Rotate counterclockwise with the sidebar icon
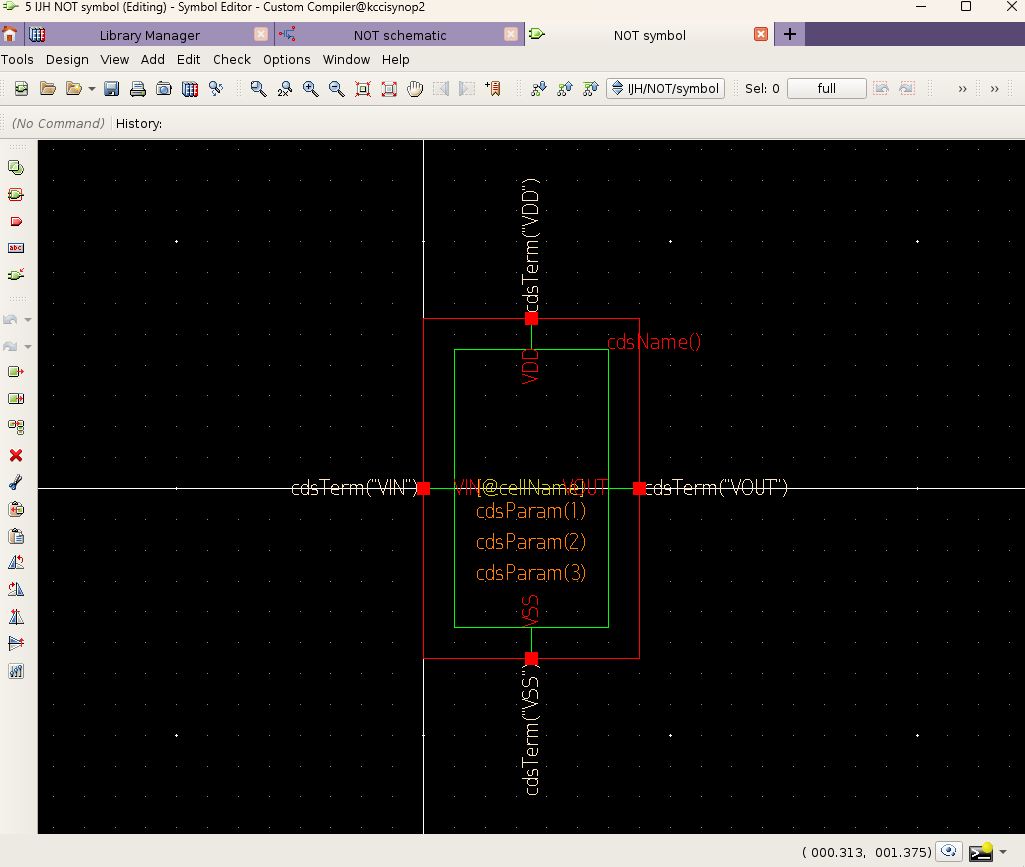1025x867 pixels. tap(16, 562)
